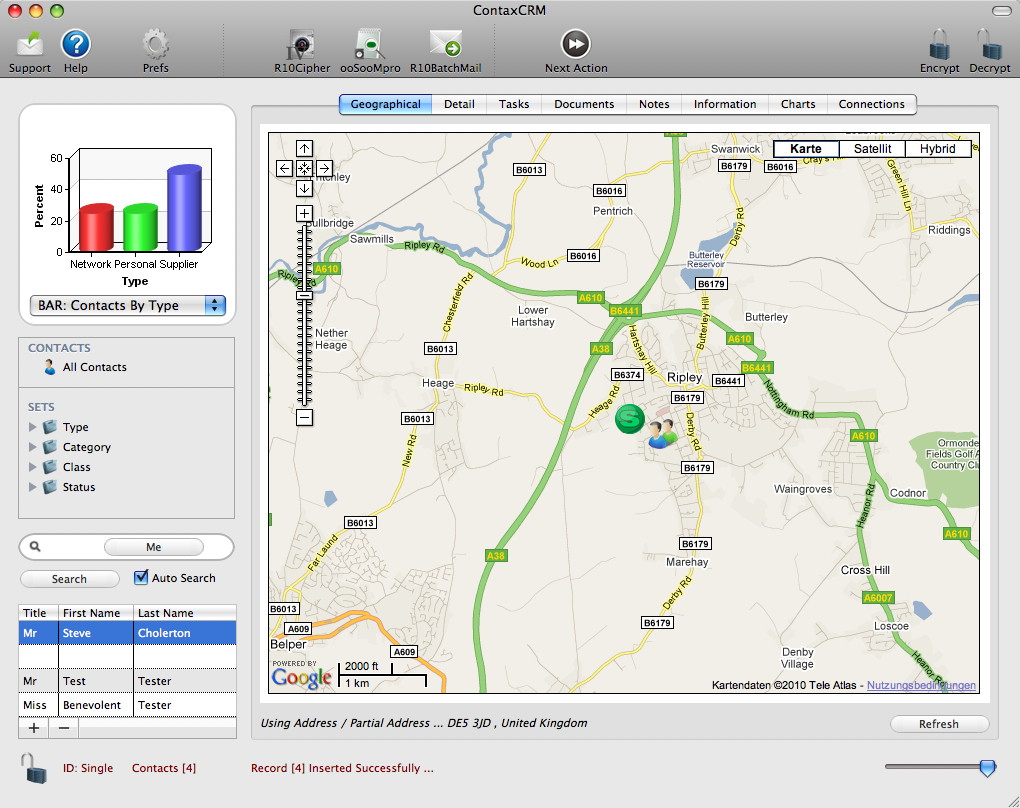Click the Category set folder icon
This screenshot has width=1020, height=808.
pyautogui.click(x=50, y=447)
